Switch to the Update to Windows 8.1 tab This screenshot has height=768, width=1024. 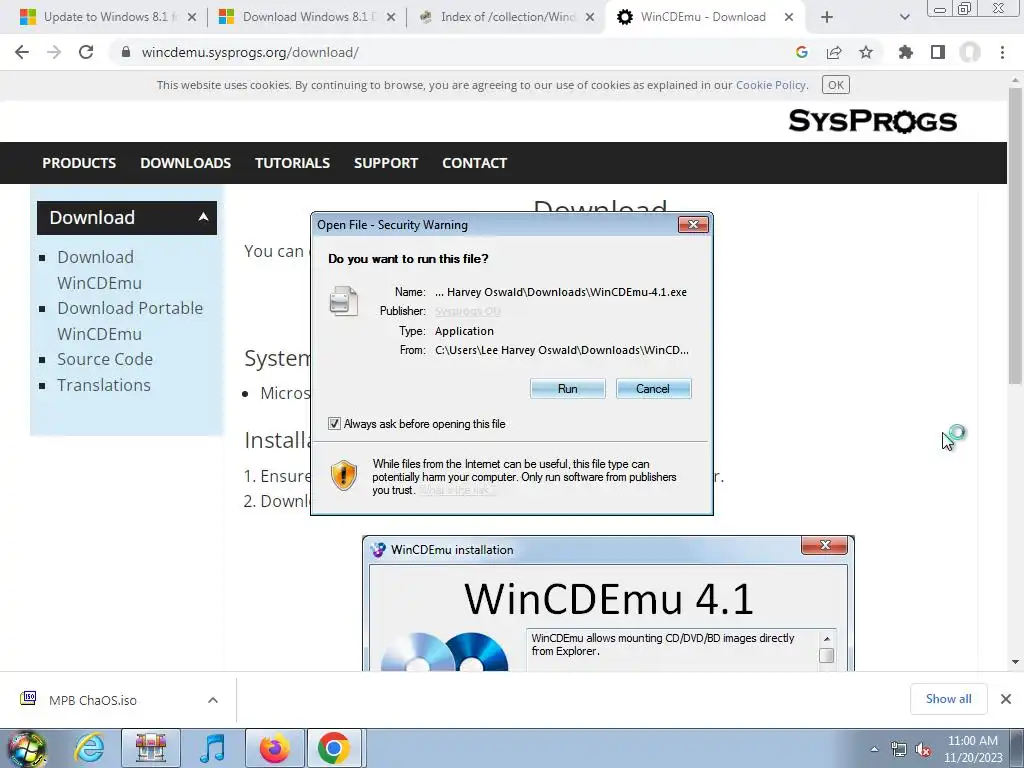tap(108, 17)
